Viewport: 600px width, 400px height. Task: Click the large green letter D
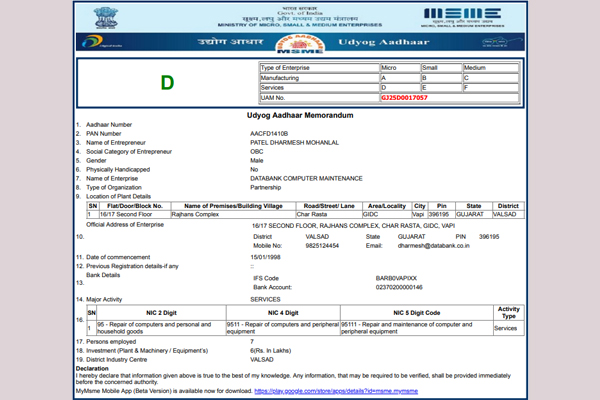pyautogui.click(x=167, y=83)
